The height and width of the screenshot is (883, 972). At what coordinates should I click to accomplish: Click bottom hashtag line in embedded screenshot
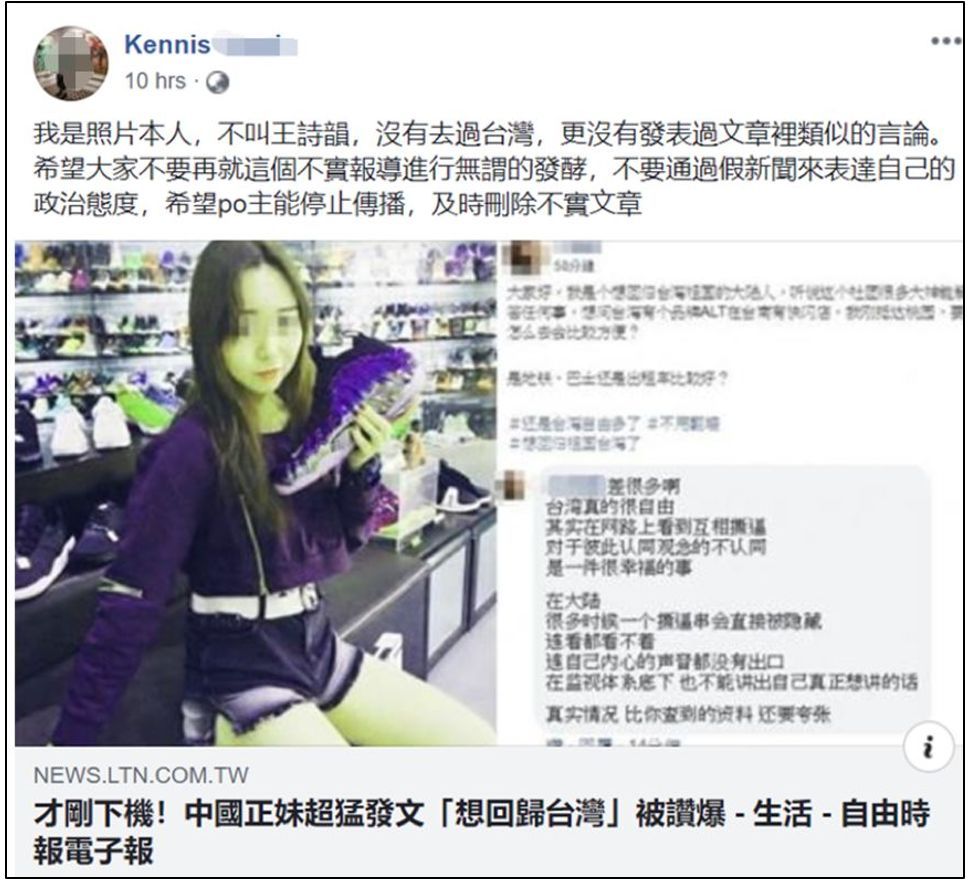click(x=574, y=443)
